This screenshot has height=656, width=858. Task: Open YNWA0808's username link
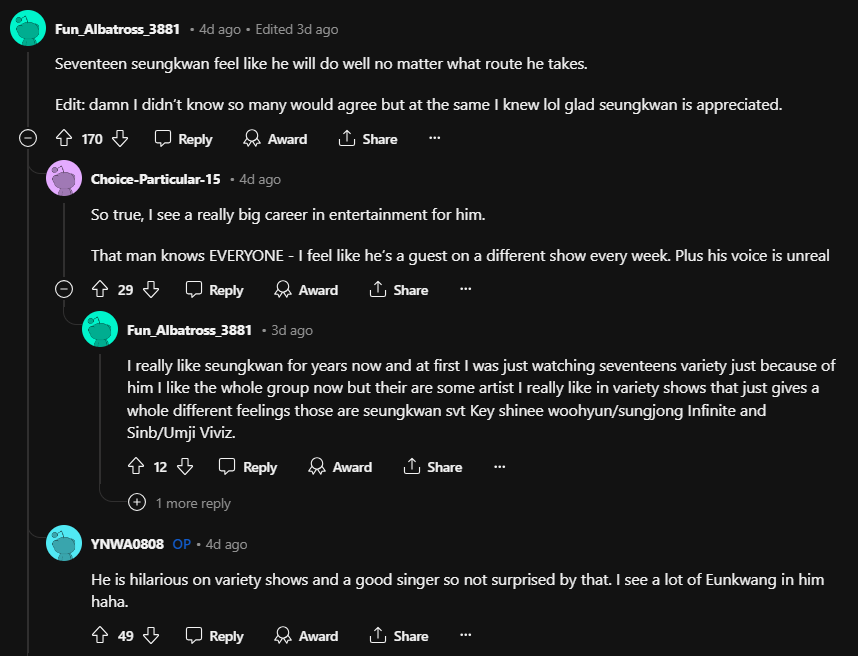(127, 544)
